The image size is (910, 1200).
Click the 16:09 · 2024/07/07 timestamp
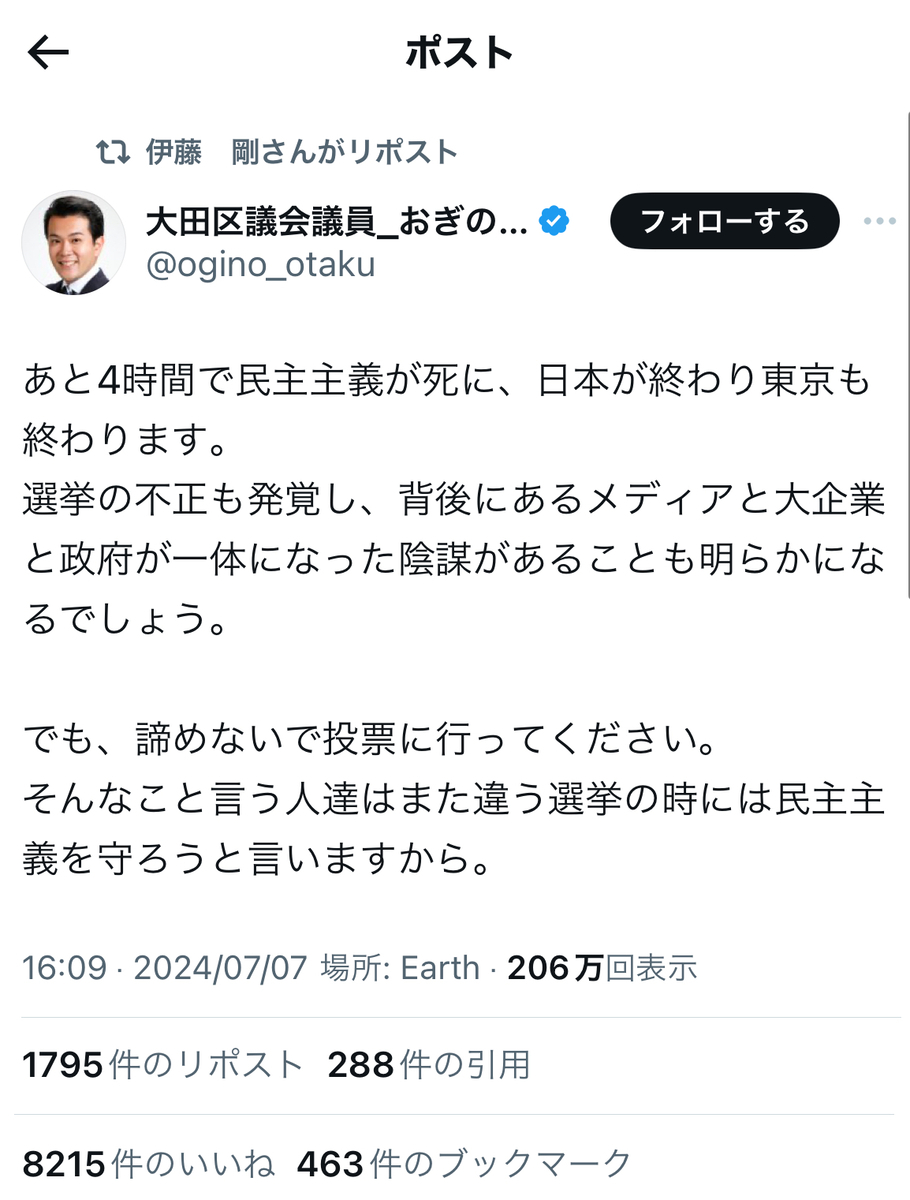164,967
